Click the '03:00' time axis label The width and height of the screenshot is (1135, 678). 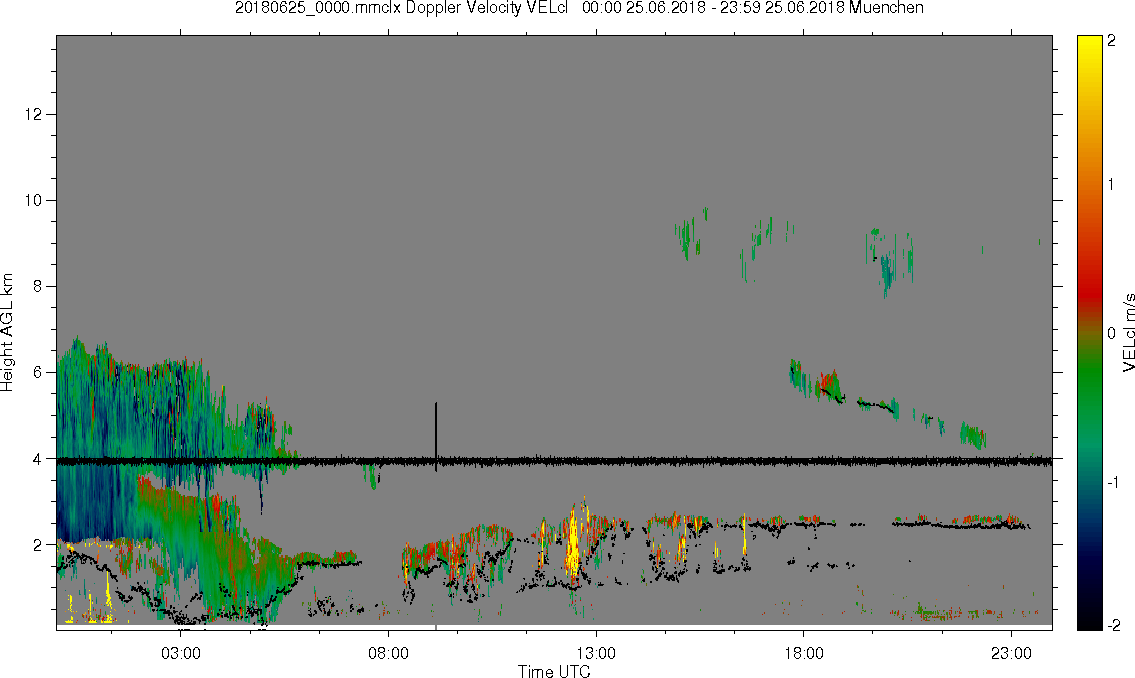(180, 654)
